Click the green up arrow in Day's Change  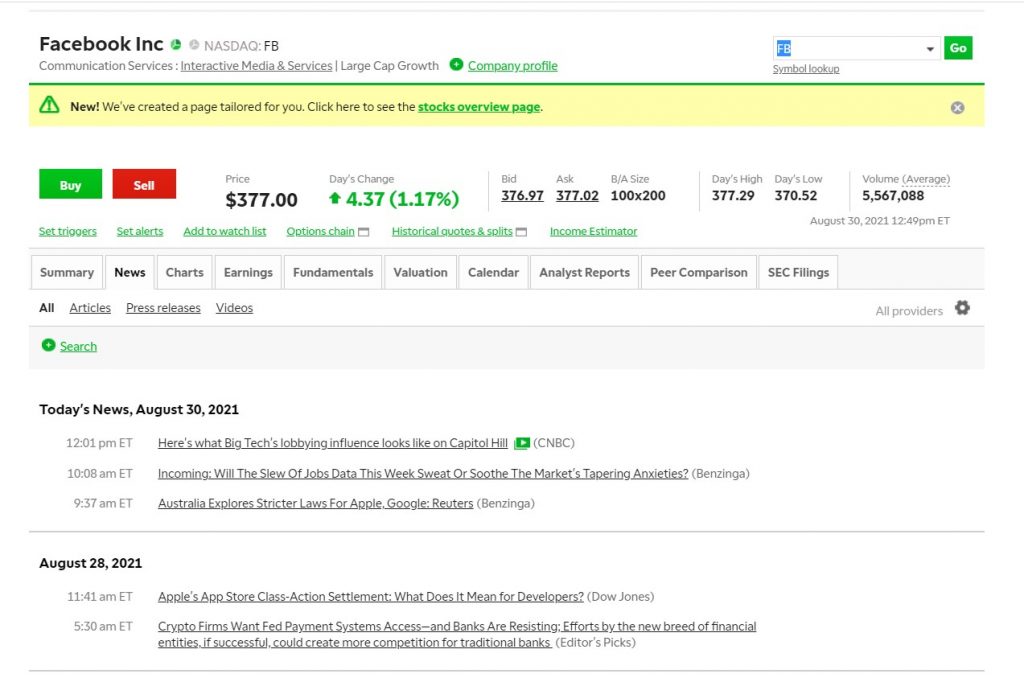pyautogui.click(x=334, y=198)
